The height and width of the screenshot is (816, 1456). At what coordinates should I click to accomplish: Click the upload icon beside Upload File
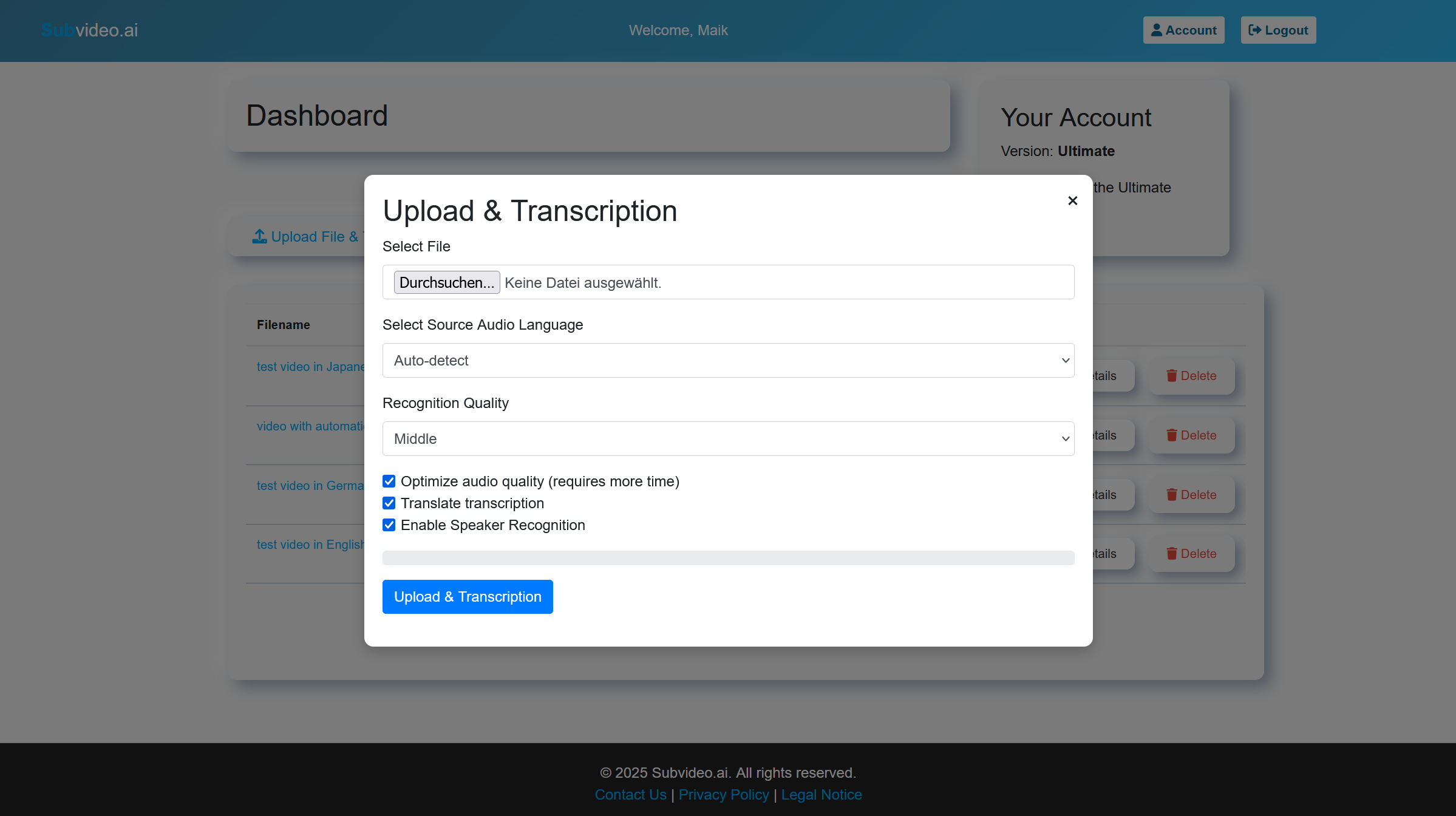[x=260, y=236]
